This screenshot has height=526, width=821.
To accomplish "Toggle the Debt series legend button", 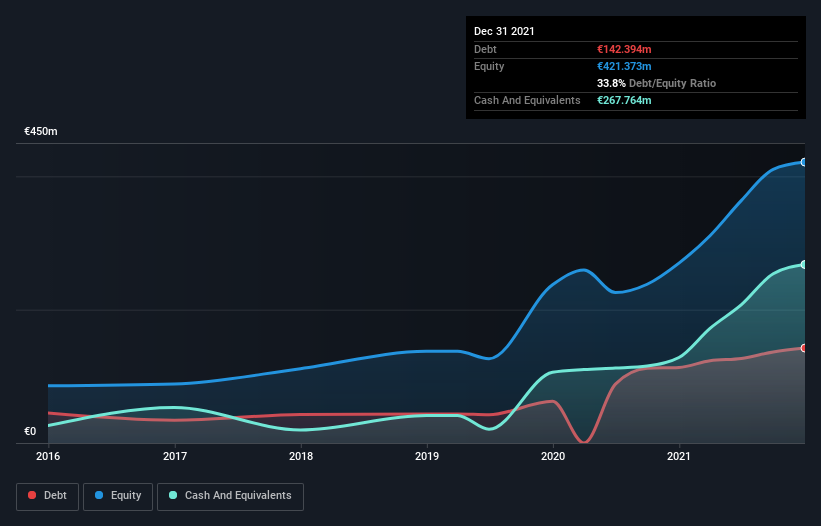I will click(x=48, y=496).
